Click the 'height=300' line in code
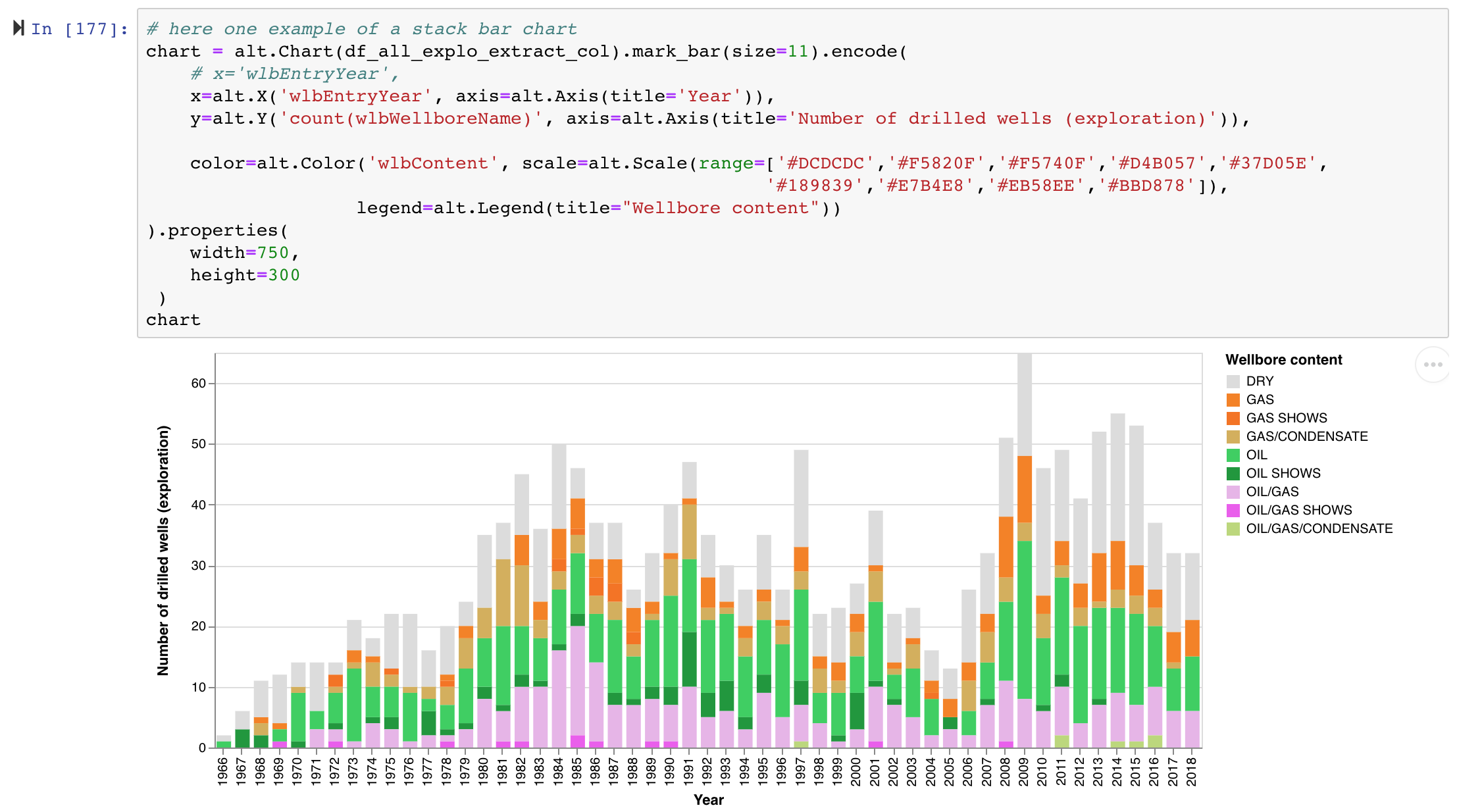The width and height of the screenshot is (1457, 812). click(x=245, y=275)
